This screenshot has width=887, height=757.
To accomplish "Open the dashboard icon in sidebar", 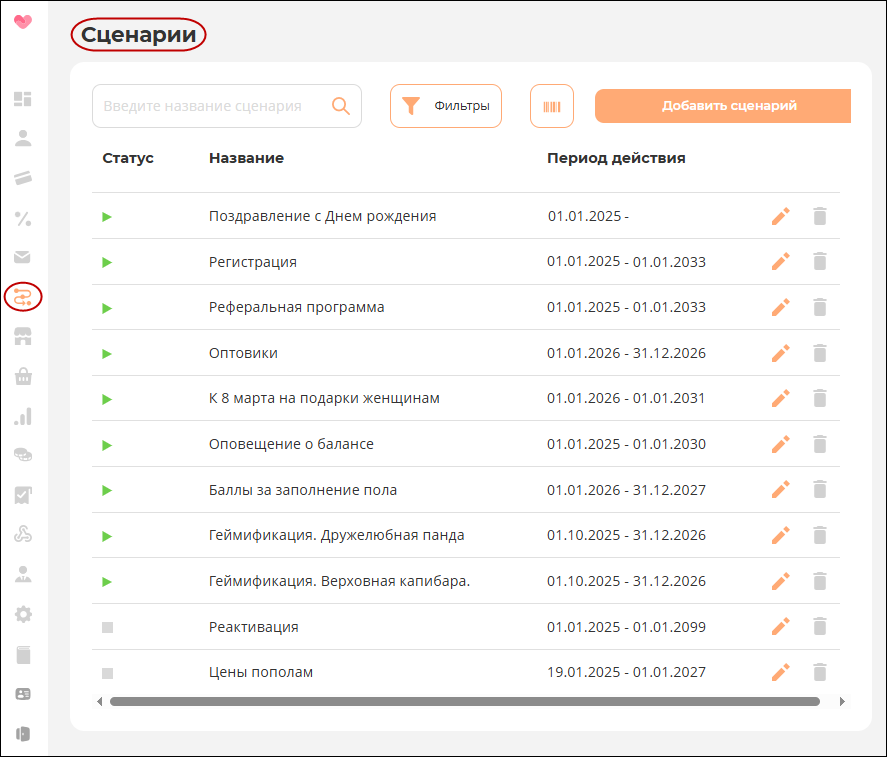I will click(x=23, y=99).
